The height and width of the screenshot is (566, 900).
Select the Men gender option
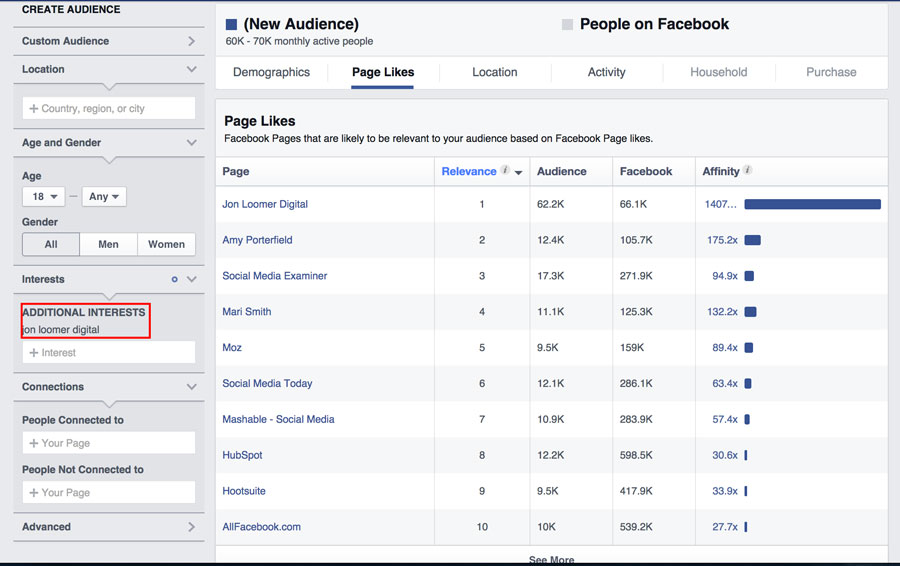tap(108, 244)
